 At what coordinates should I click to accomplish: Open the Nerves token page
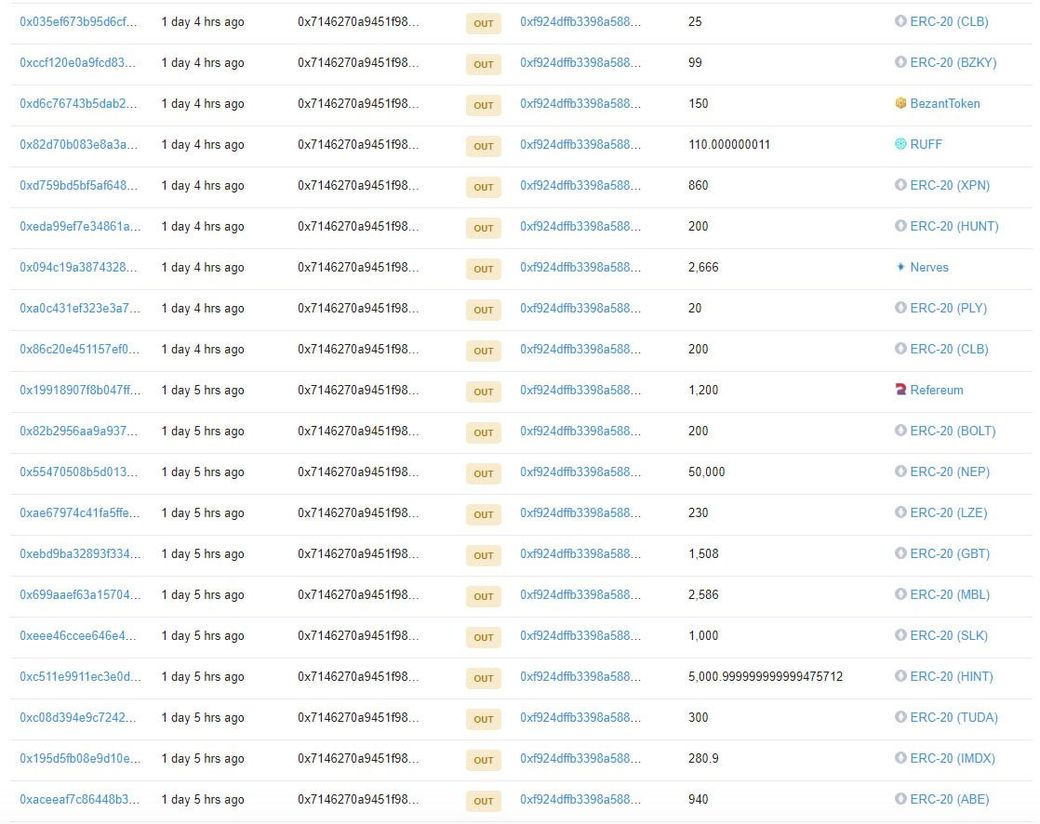929,267
